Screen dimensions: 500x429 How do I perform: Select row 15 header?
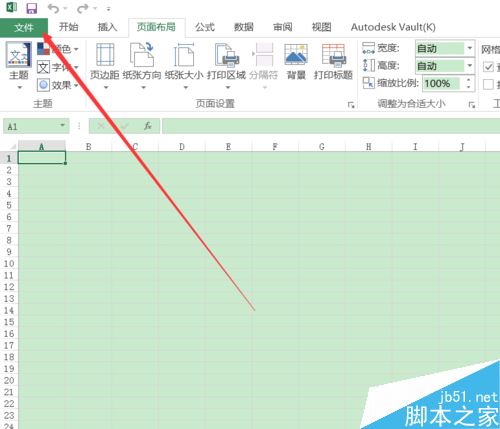(9, 322)
